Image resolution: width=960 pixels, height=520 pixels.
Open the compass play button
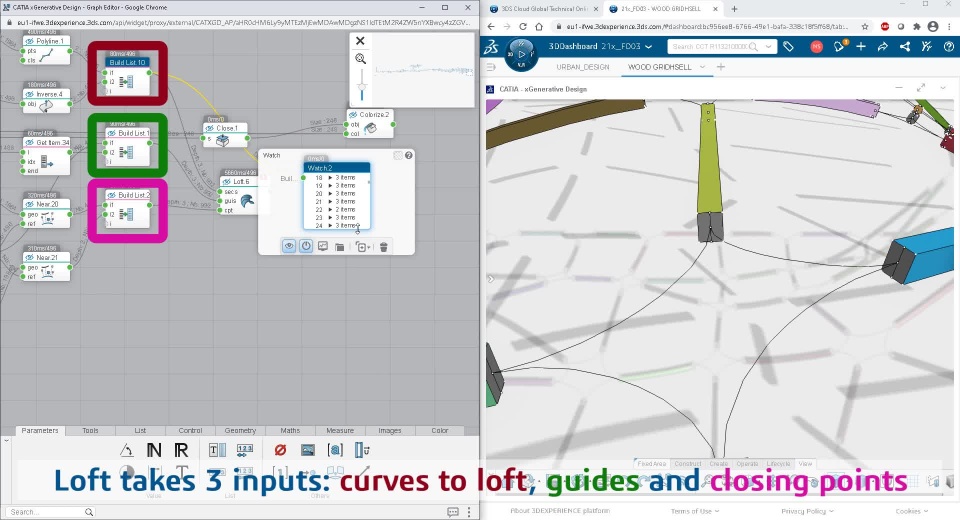pos(522,54)
